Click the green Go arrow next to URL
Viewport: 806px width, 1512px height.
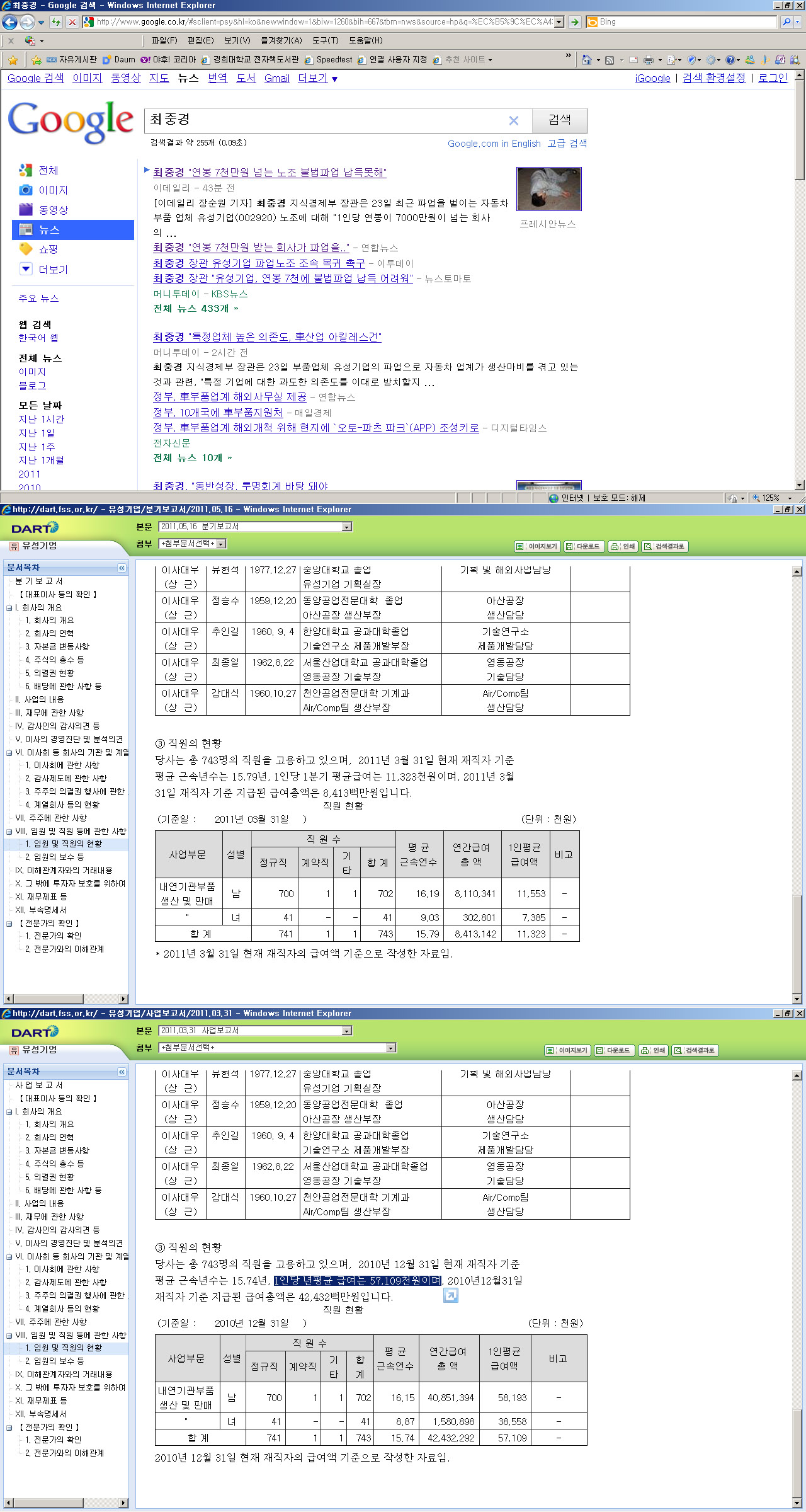tap(574, 22)
